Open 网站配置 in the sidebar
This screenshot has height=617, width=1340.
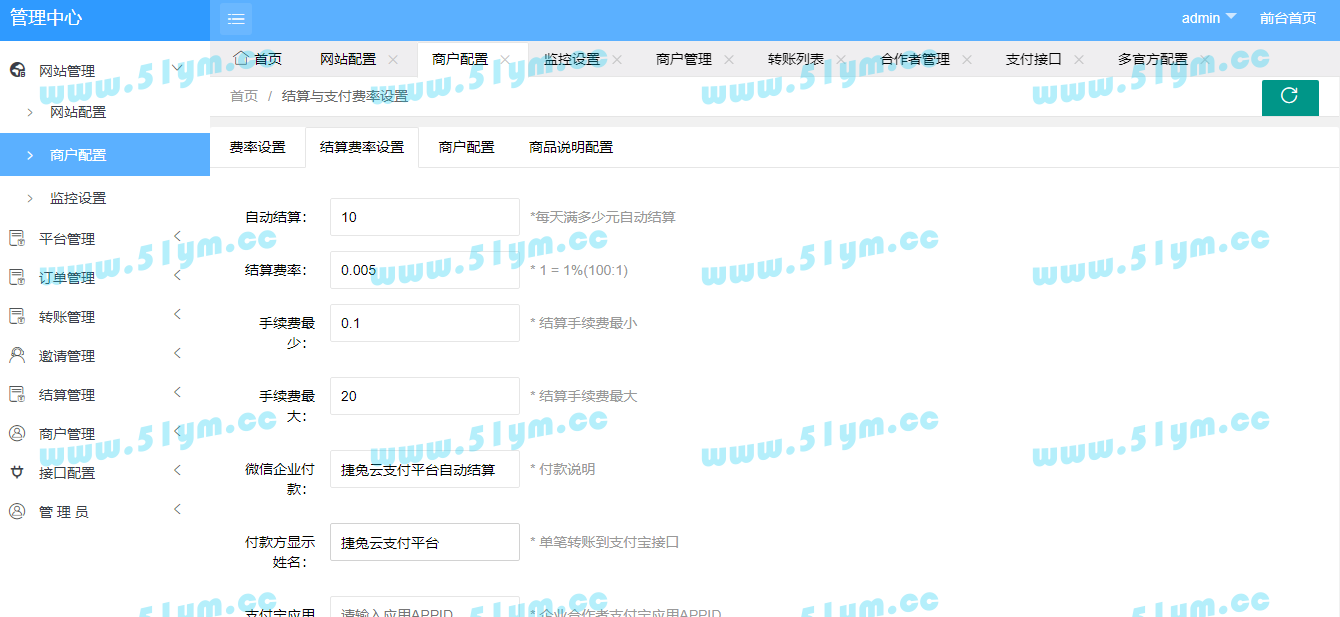click(x=105, y=112)
